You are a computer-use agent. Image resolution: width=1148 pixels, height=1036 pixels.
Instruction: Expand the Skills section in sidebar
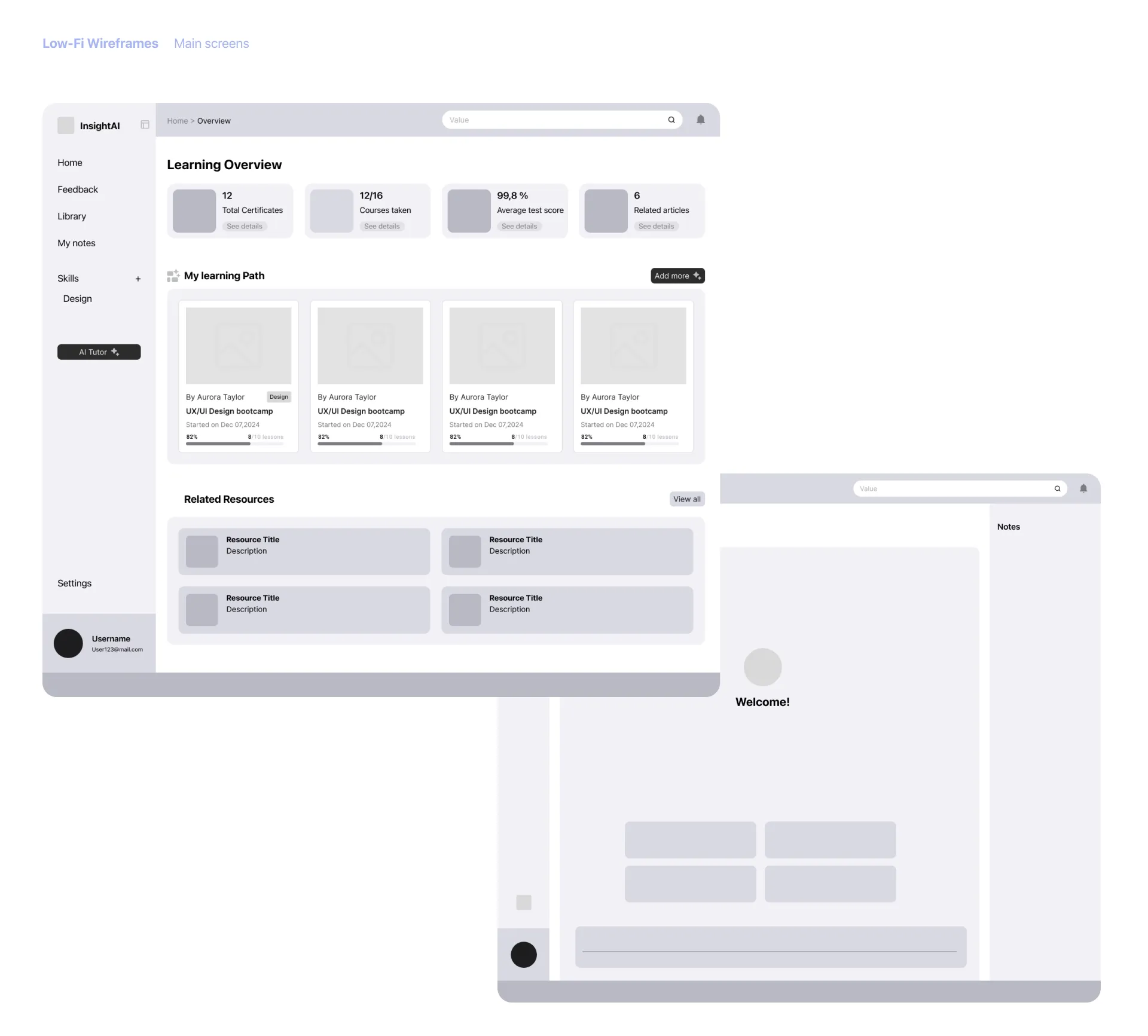click(x=138, y=278)
